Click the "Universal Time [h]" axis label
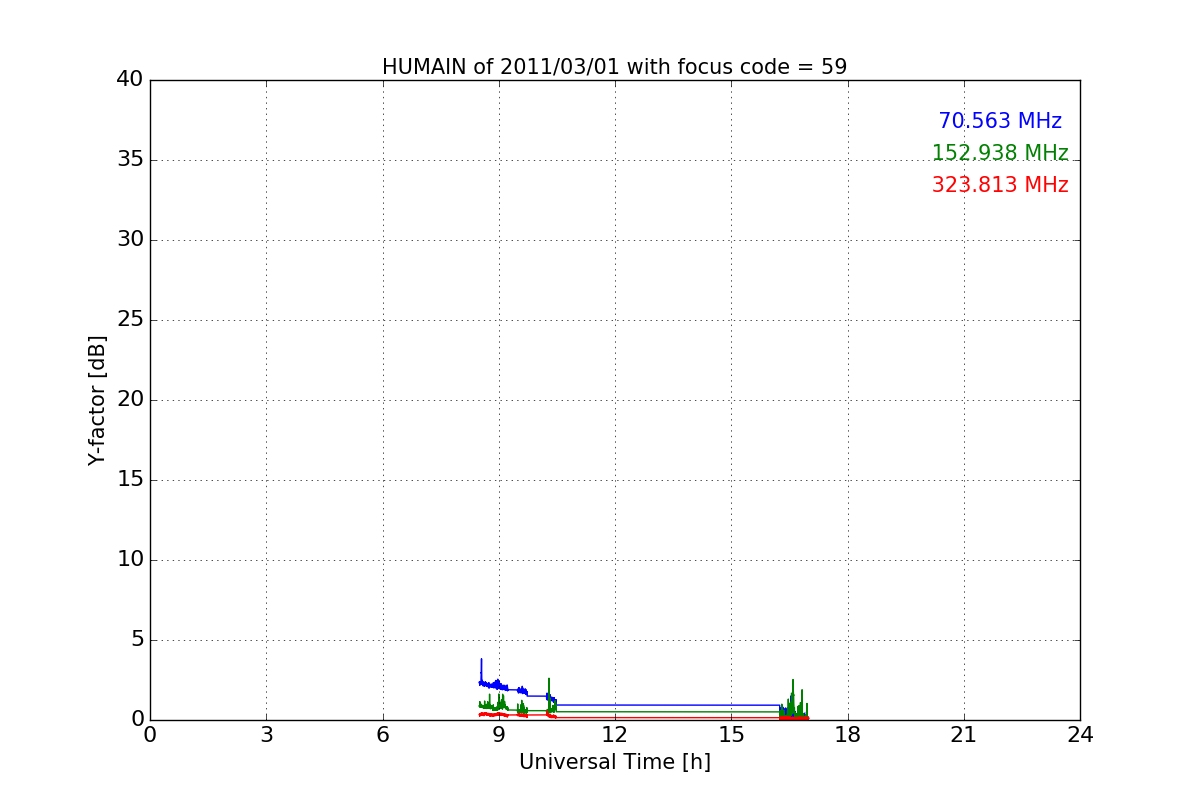1200x800 pixels. click(615, 762)
